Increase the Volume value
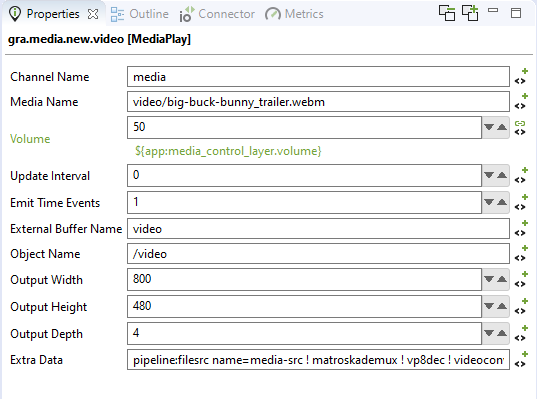The image size is (537, 399). [x=502, y=127]
